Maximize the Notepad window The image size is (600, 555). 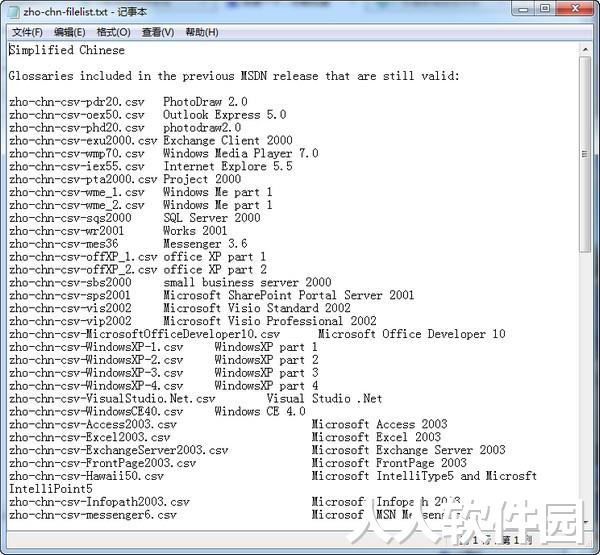point(545,9)
